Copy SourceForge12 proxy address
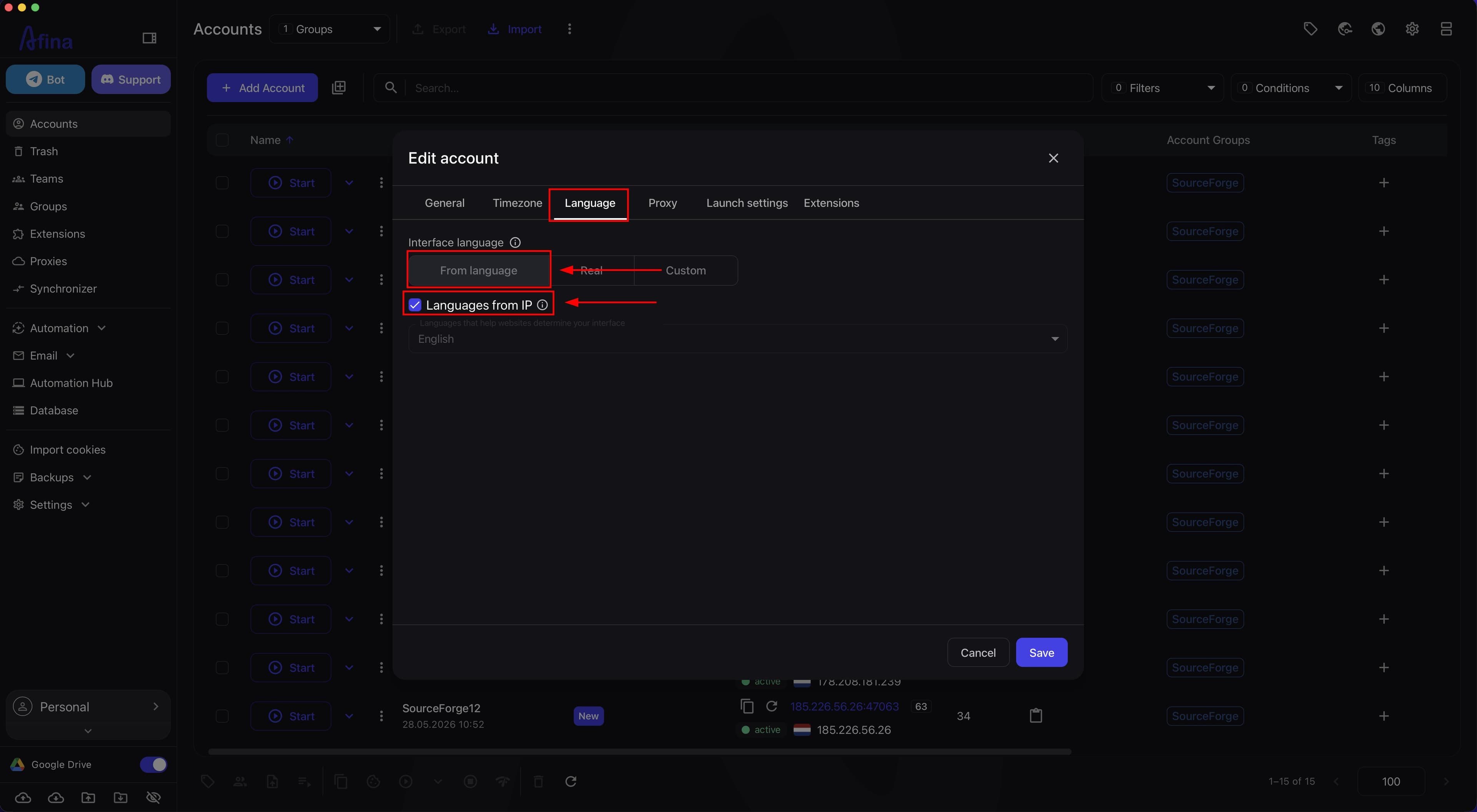Viewport: 1477px width, 812px height. click(747, 706)
